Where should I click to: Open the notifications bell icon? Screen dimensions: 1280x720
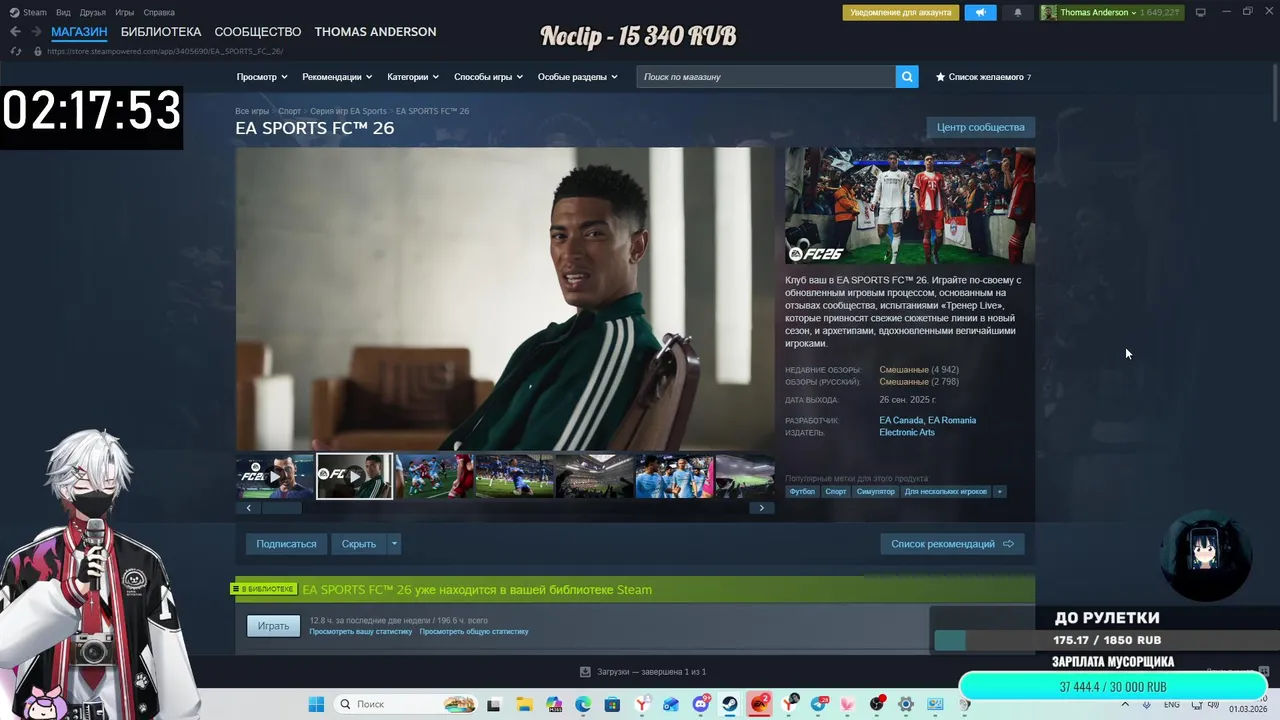(x=1018, y=13)
